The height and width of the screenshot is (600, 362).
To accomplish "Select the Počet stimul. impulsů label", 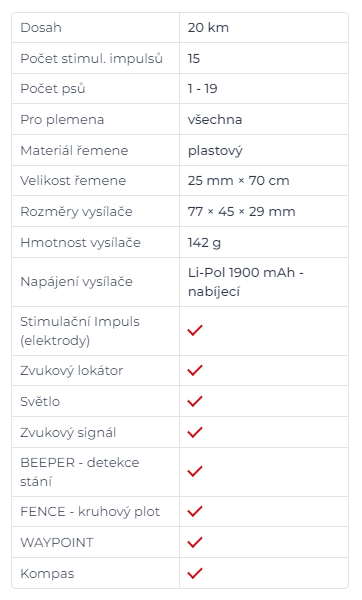I will [x=91, y=59].
